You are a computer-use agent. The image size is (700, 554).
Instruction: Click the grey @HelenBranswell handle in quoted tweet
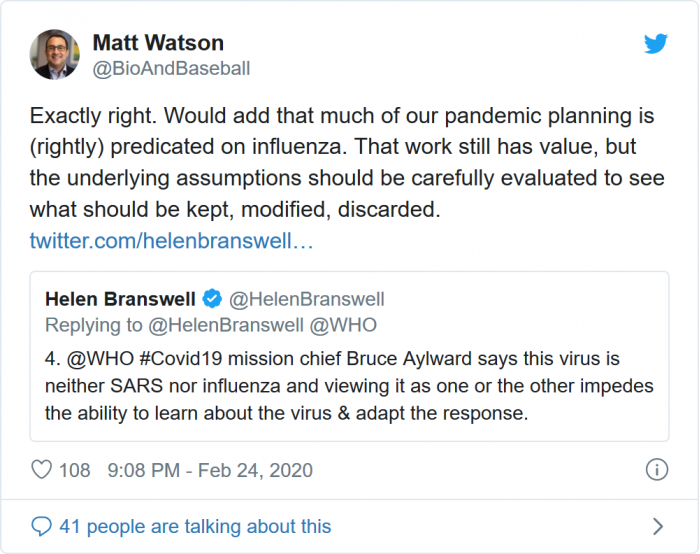(307, 299)
